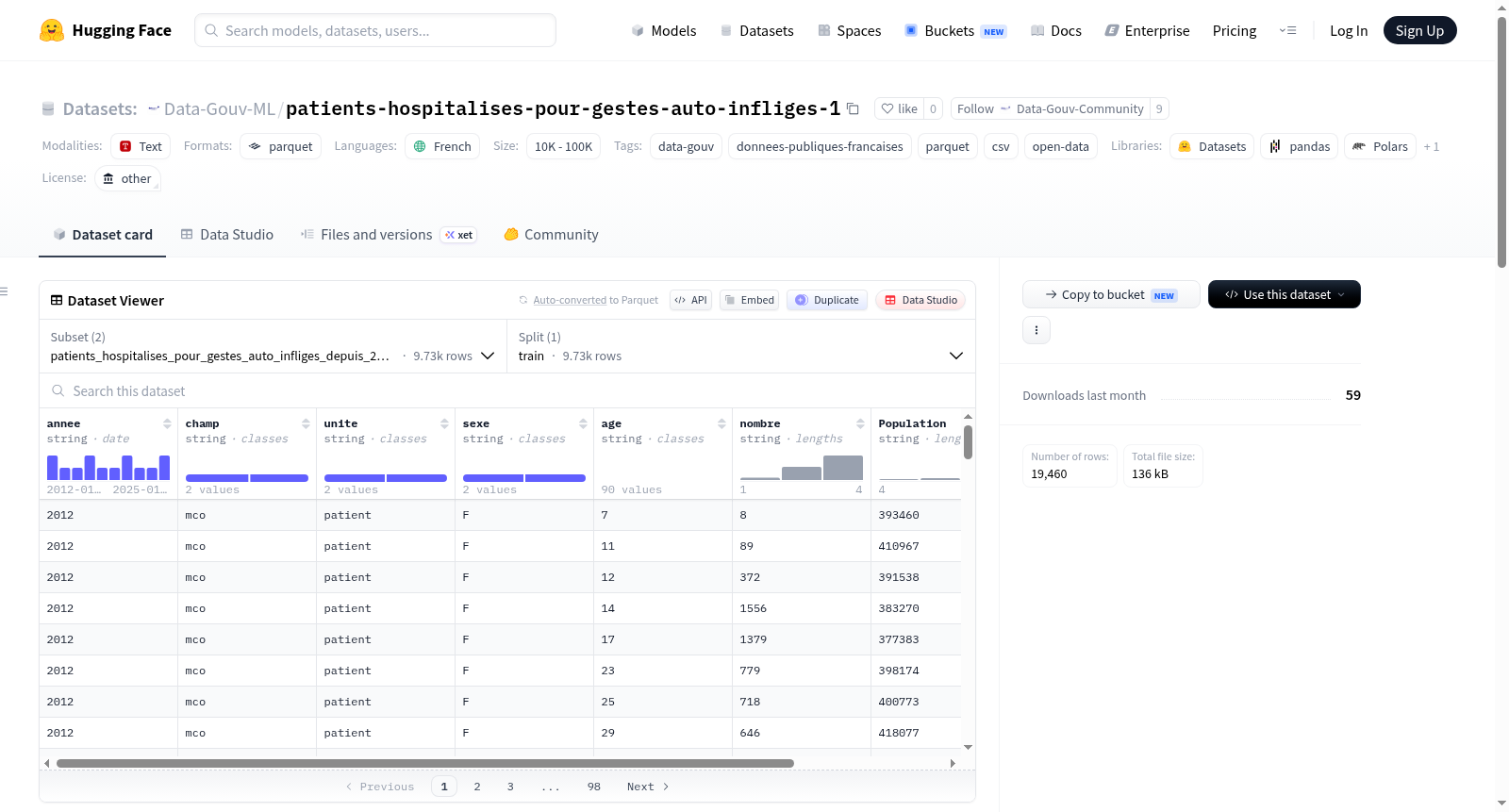Go to Spaces in the top navigation
This screenshot has width=1509, height=812.
tap(849, 31)
